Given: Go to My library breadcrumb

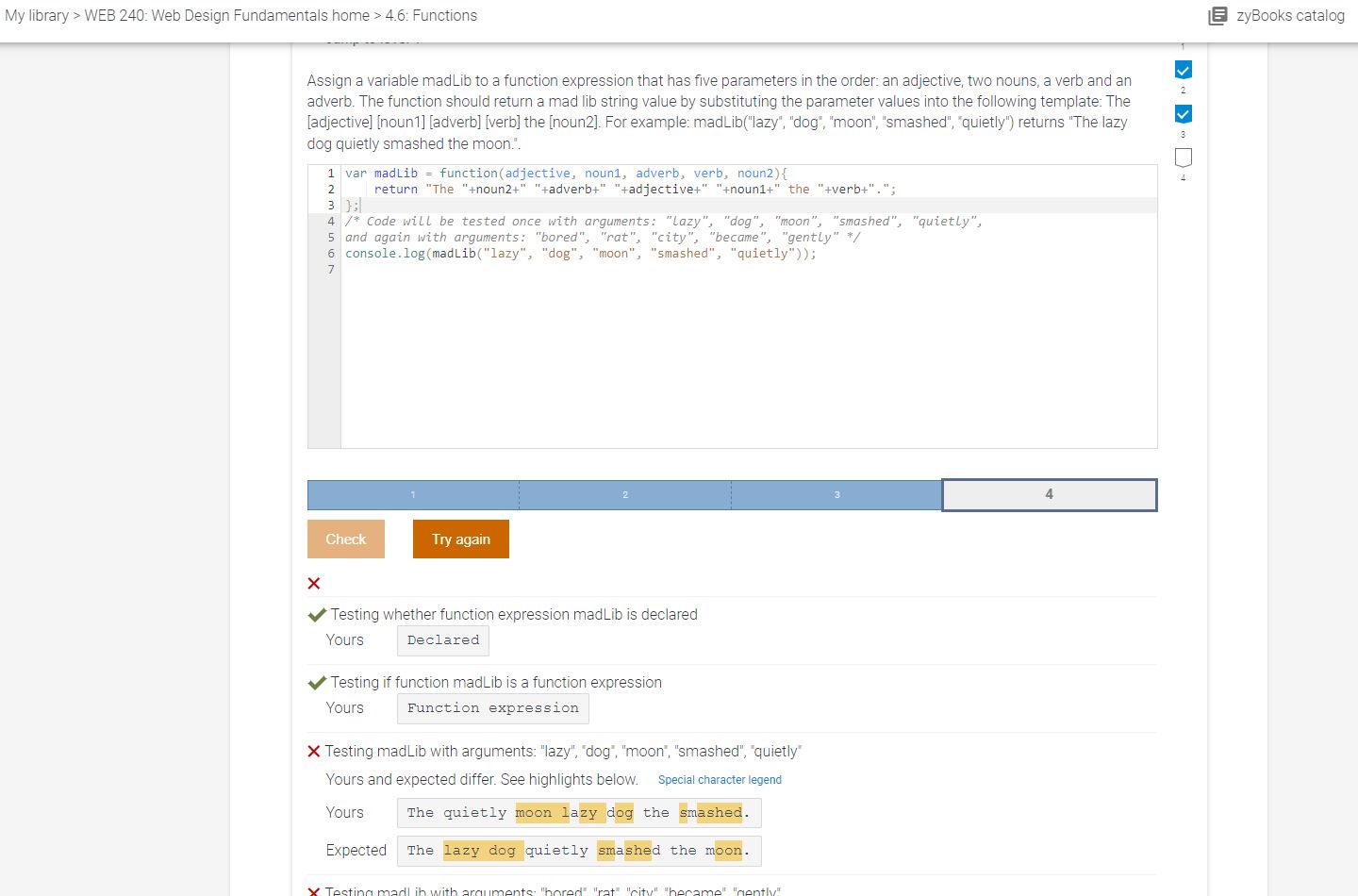Looking at the screenshot, I should (x=37, y=15).
